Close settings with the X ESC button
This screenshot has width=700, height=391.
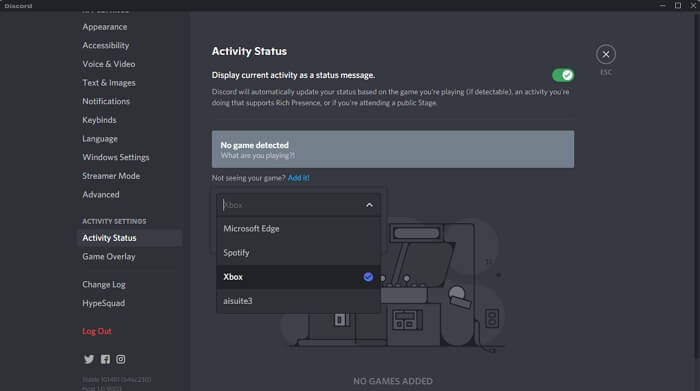point(606,54)
